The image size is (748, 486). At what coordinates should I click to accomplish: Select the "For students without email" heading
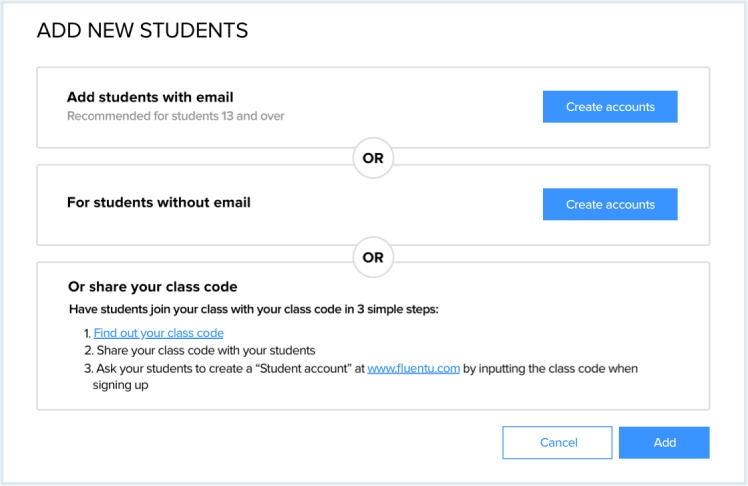pos(158,202)
